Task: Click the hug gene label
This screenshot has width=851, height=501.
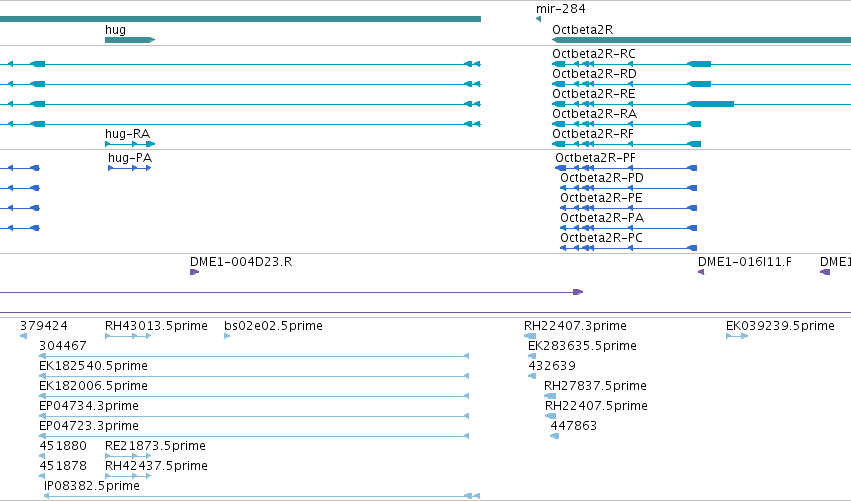Action: coord(115,30)
